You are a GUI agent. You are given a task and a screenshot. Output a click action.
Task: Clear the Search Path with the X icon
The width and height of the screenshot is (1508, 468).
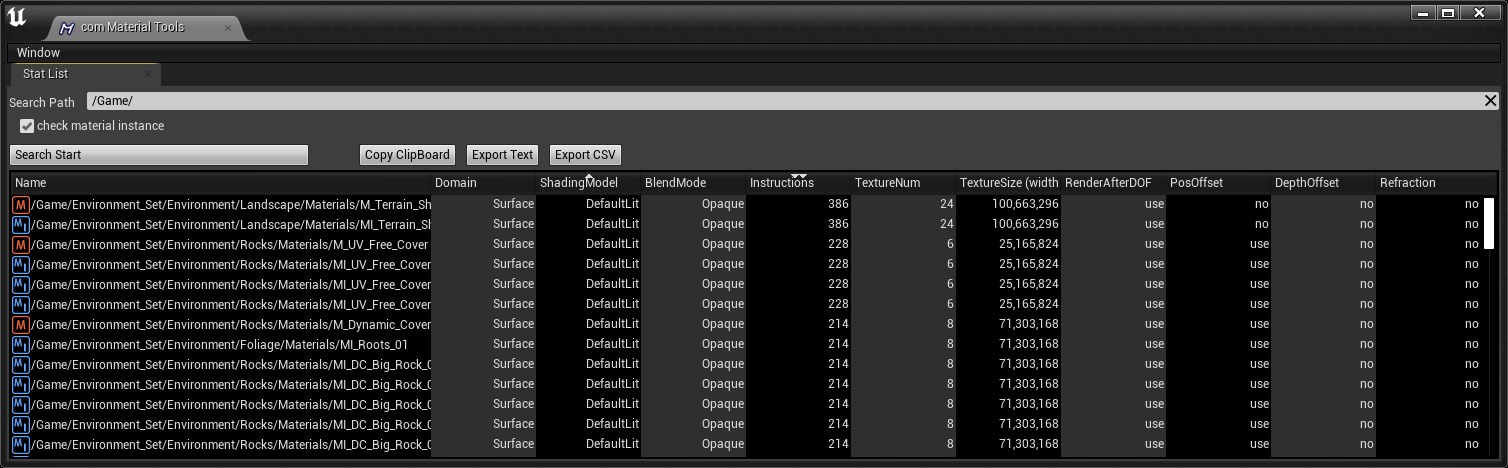[1490, 101]
